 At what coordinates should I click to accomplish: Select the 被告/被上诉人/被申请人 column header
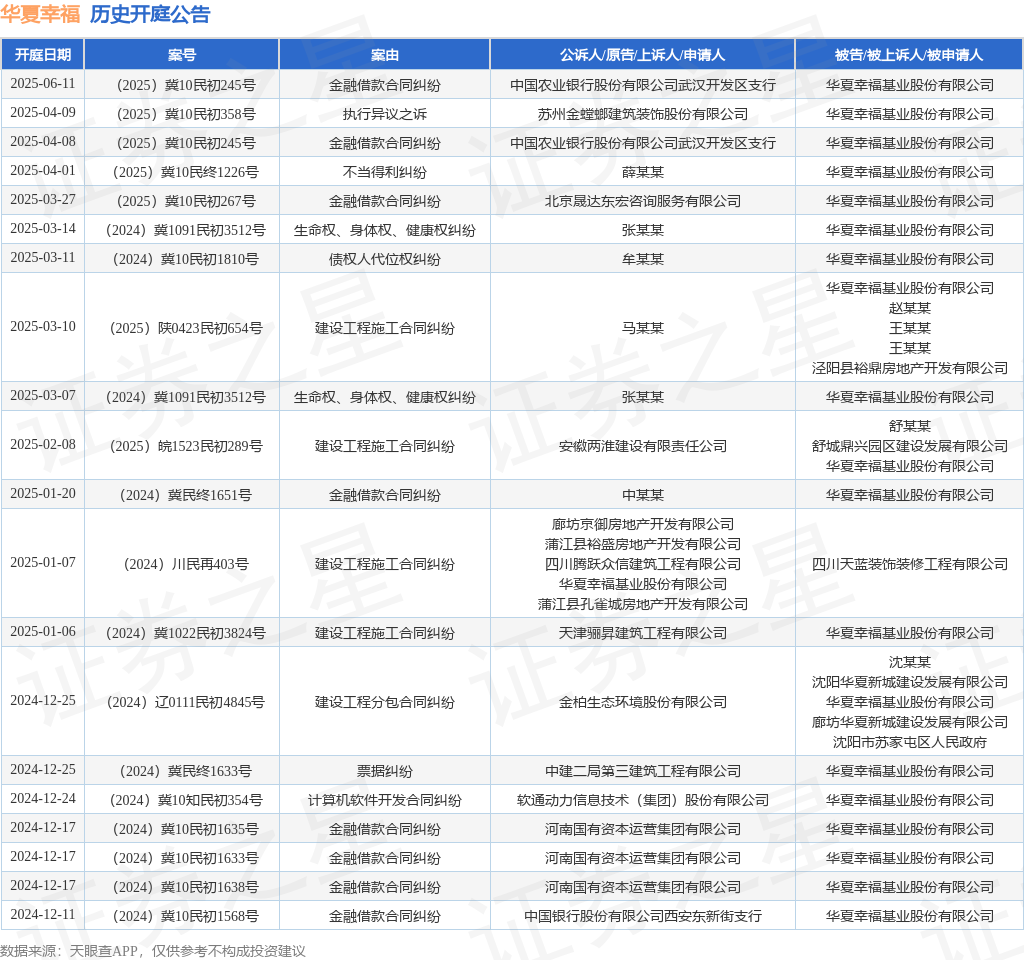tap(909, 55)
